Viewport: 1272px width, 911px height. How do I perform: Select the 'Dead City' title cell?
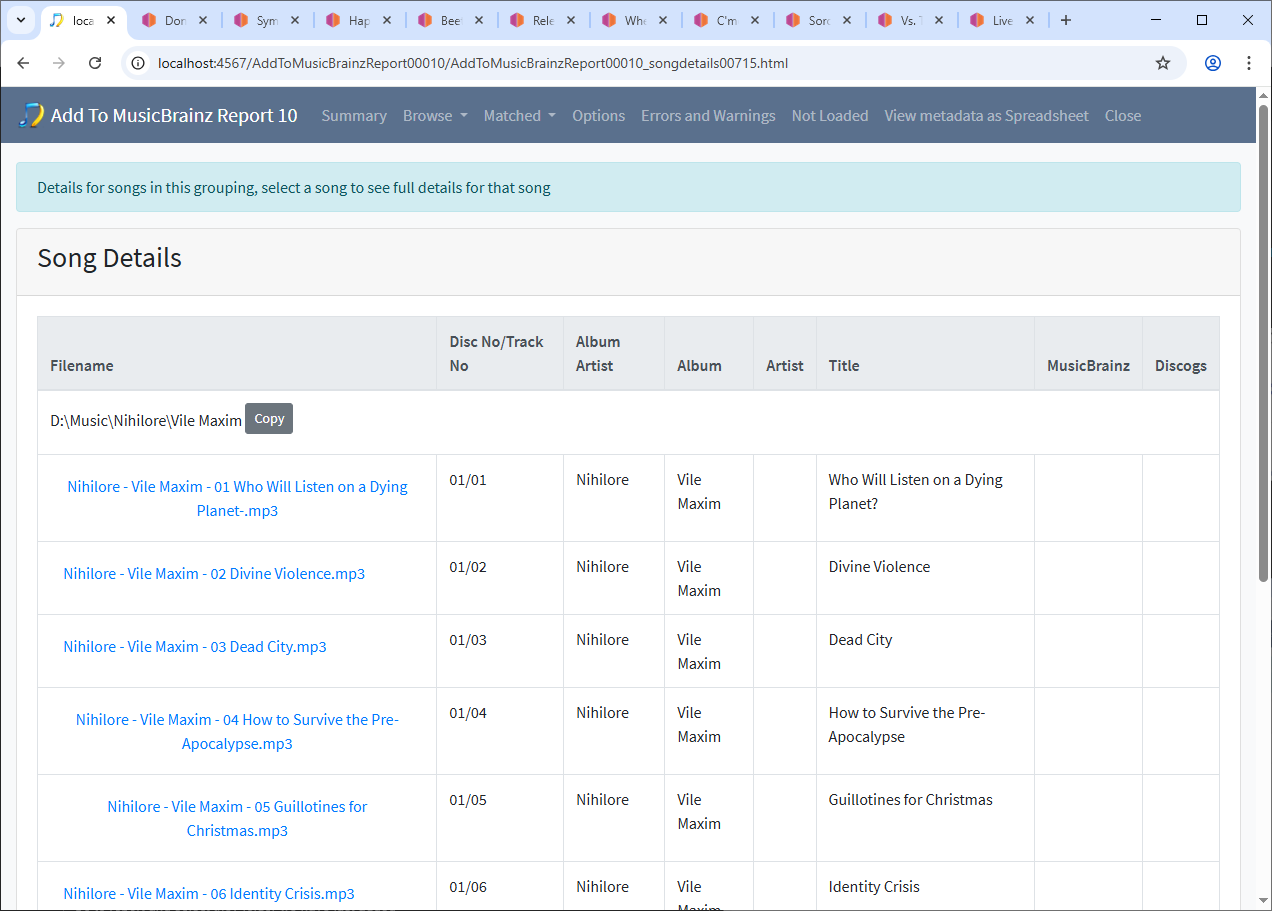(x=925, y=651)
